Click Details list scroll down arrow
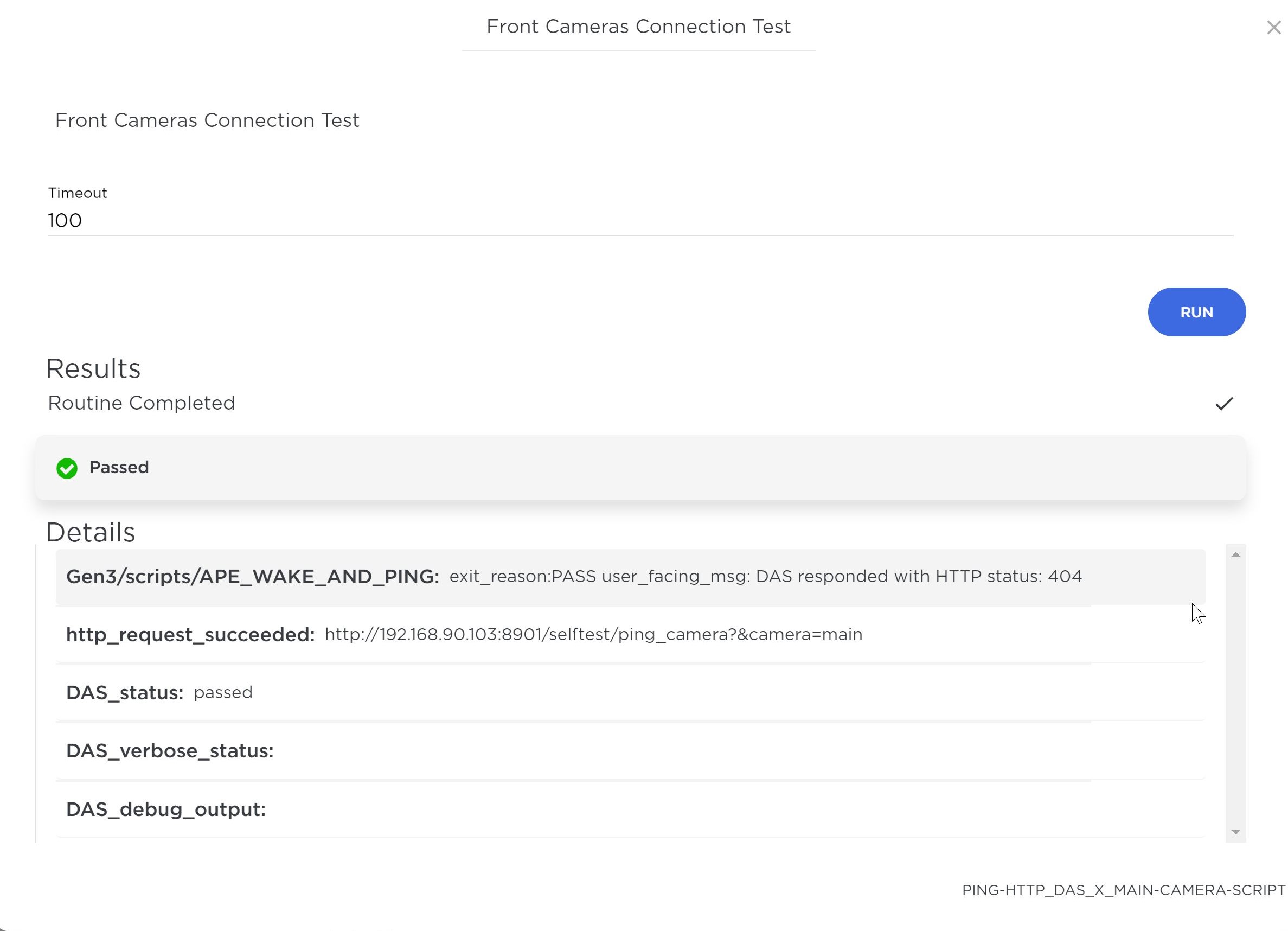 tap(1235, 832)
